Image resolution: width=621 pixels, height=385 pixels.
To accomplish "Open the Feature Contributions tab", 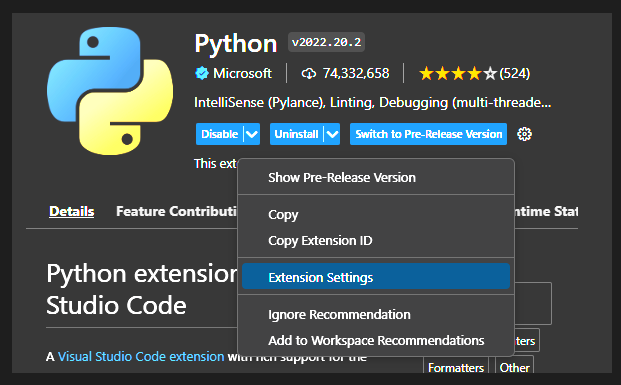I will click(x=176, y=211).
